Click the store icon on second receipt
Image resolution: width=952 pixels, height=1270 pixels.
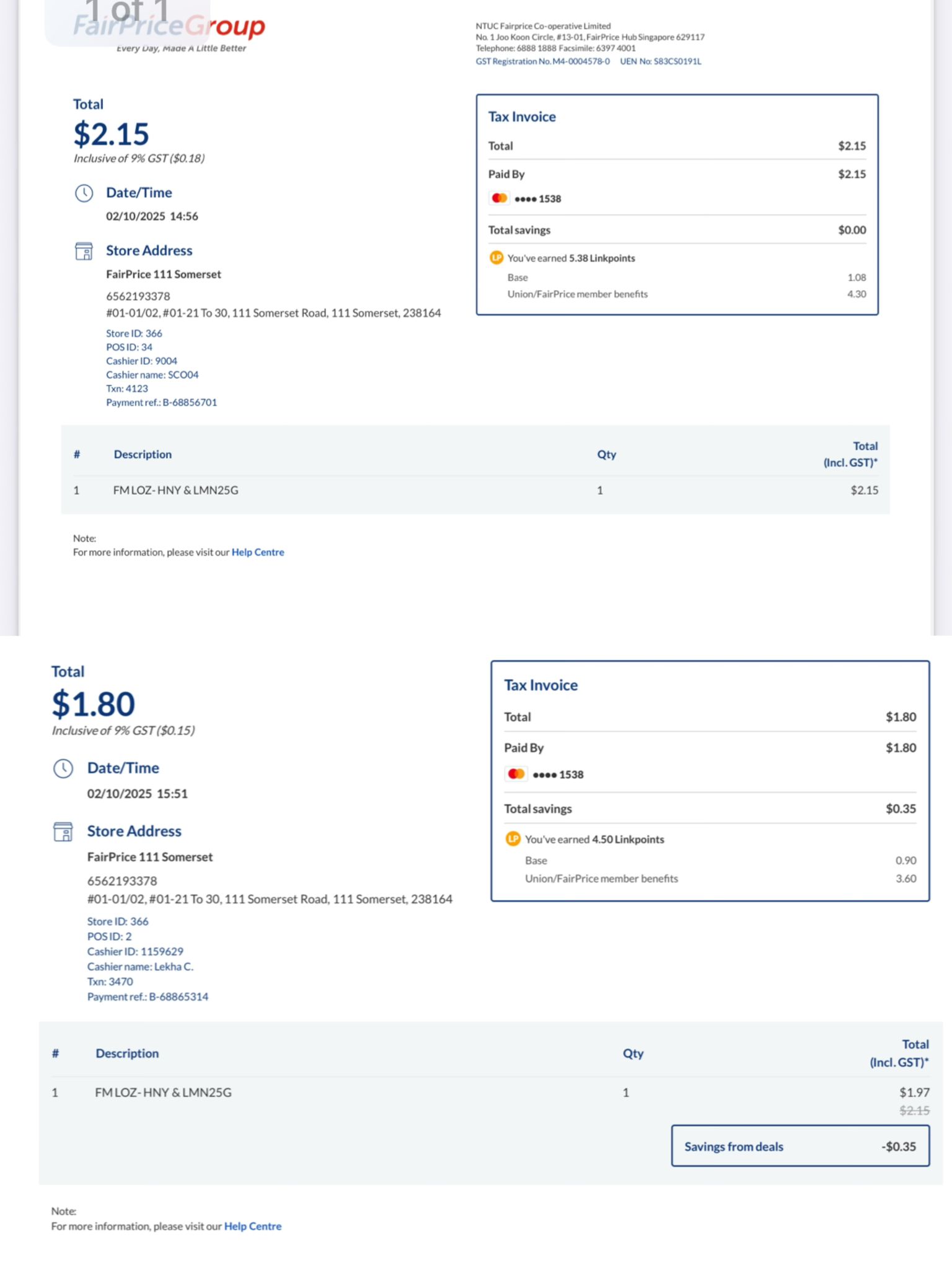pos(63,832)
